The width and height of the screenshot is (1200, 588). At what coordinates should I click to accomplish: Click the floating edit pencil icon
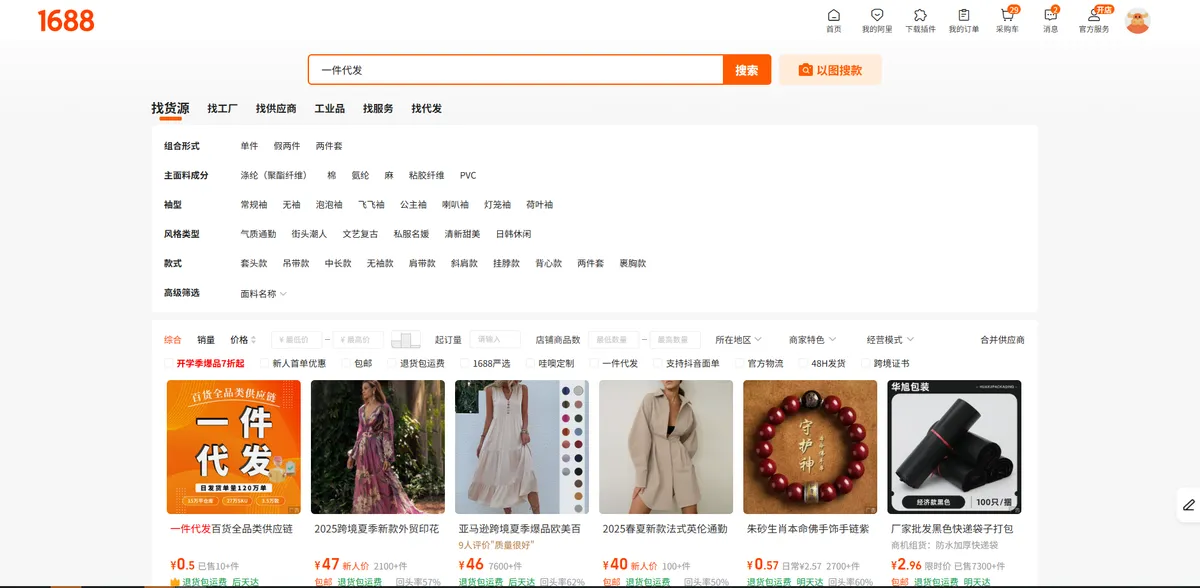[x=1188, y=504]
